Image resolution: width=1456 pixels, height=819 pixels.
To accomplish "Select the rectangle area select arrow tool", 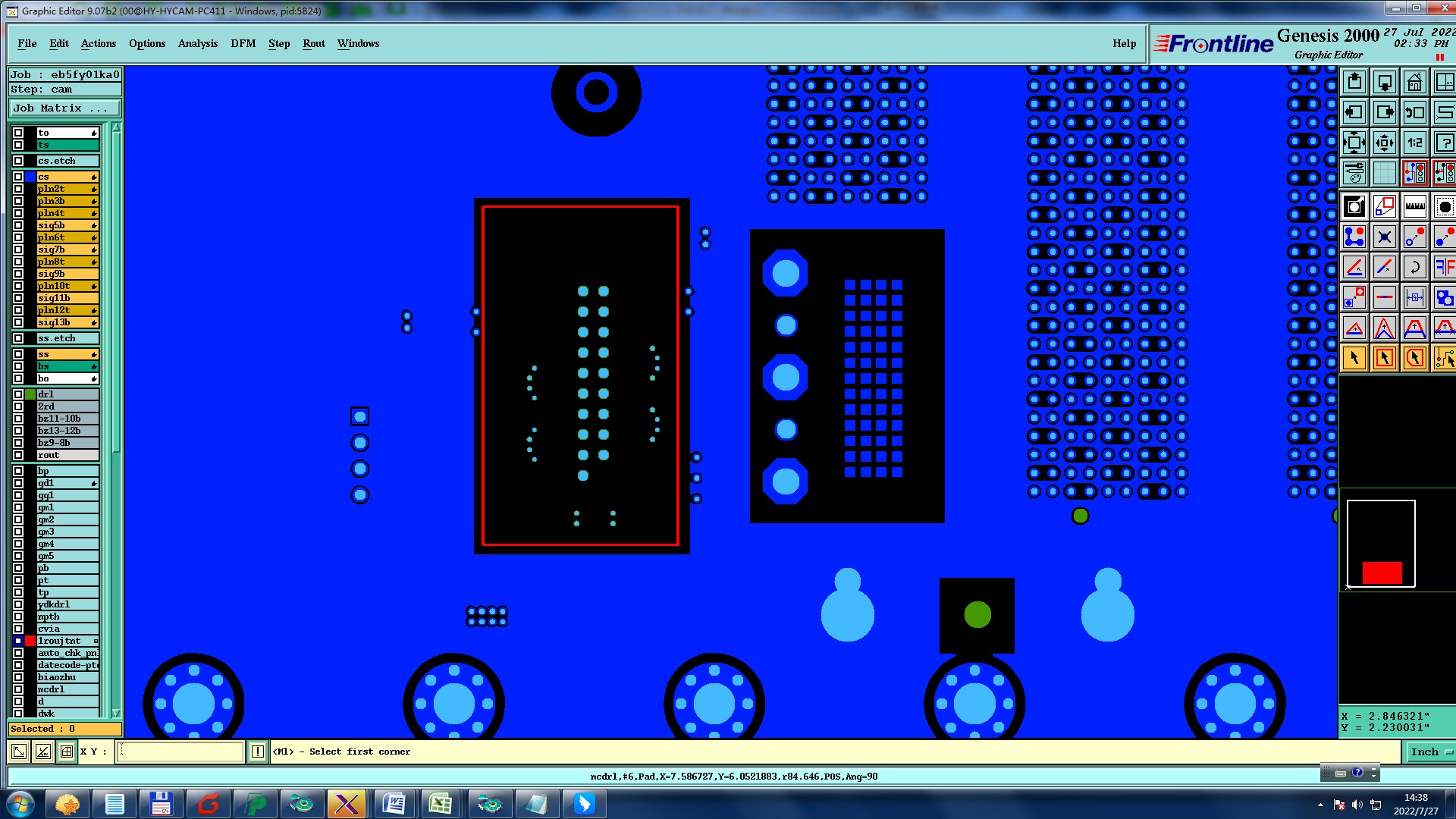I will (x=1384, y=358).
